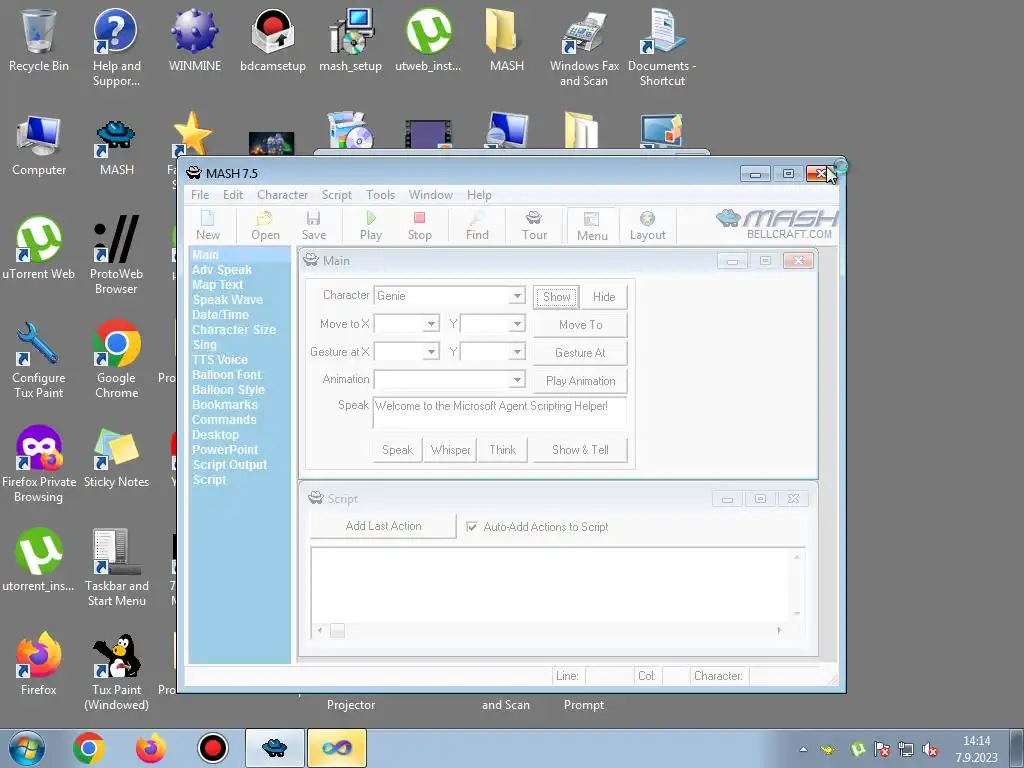The height and width of the screenshot is (768, 1024).
Task: Select the mash_setup installer icon
Action: tap(351, 39)
